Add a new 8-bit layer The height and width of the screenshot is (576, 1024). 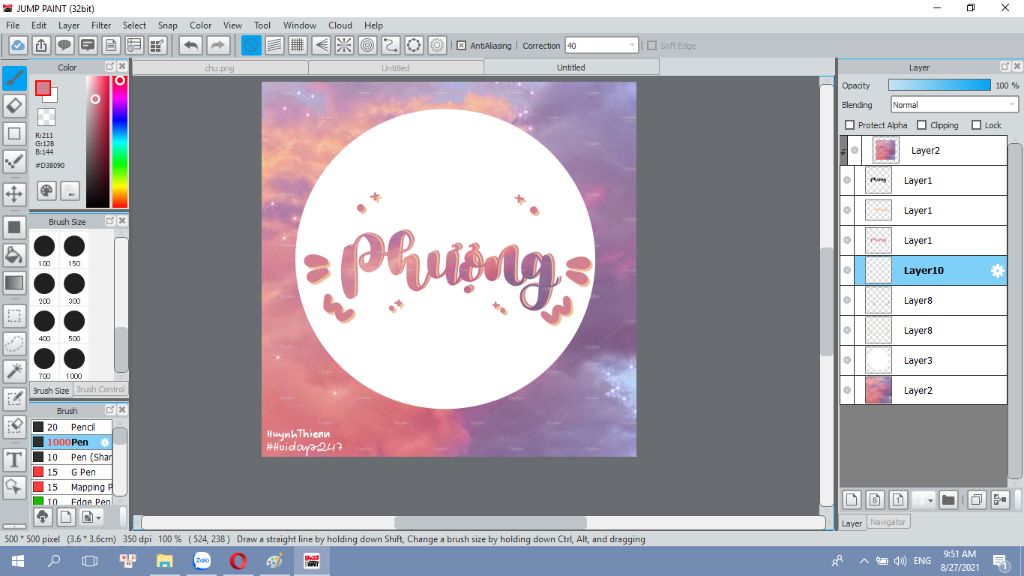875,500
